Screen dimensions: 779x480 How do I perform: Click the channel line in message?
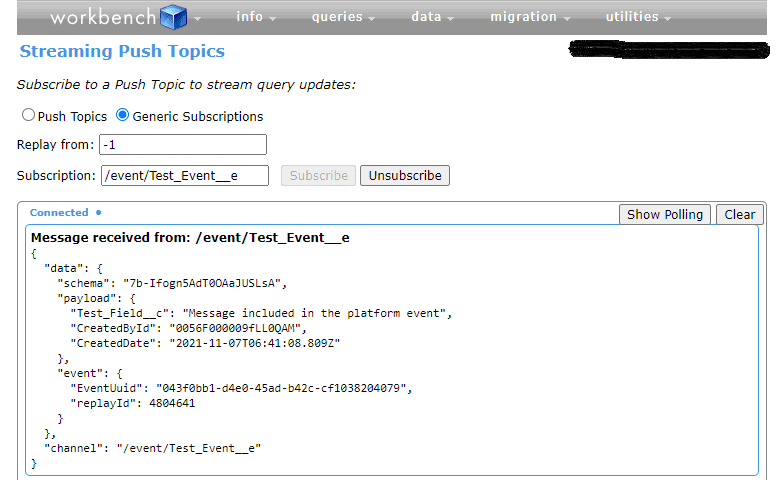(x=153, y=448)
